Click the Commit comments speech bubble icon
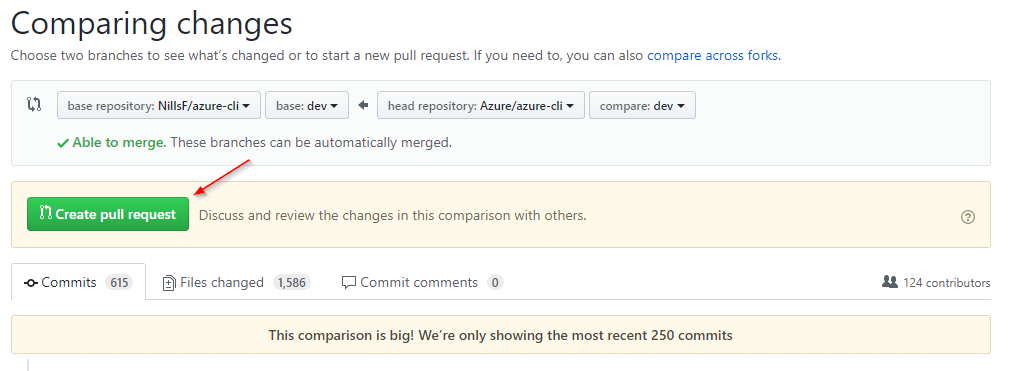This screenshot has height=371, width=1013. click(349, 282)
